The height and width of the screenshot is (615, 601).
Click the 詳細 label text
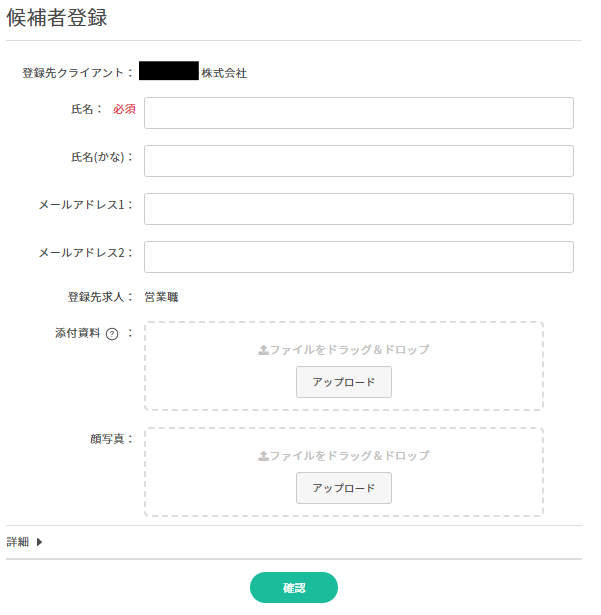pos(19,542)
